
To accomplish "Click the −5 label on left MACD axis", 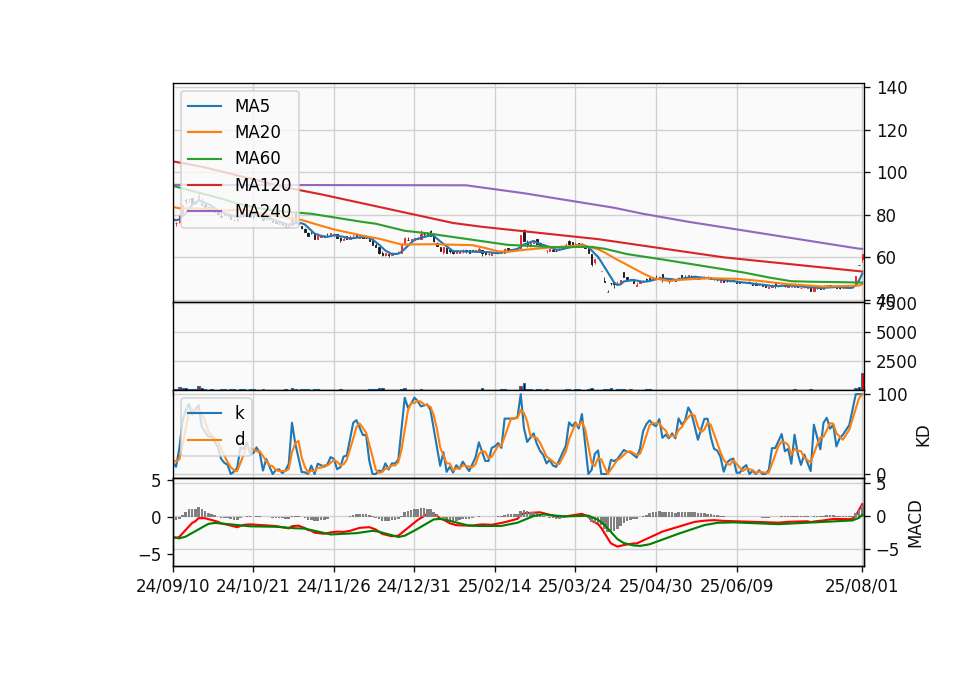I will pos(150,555).
